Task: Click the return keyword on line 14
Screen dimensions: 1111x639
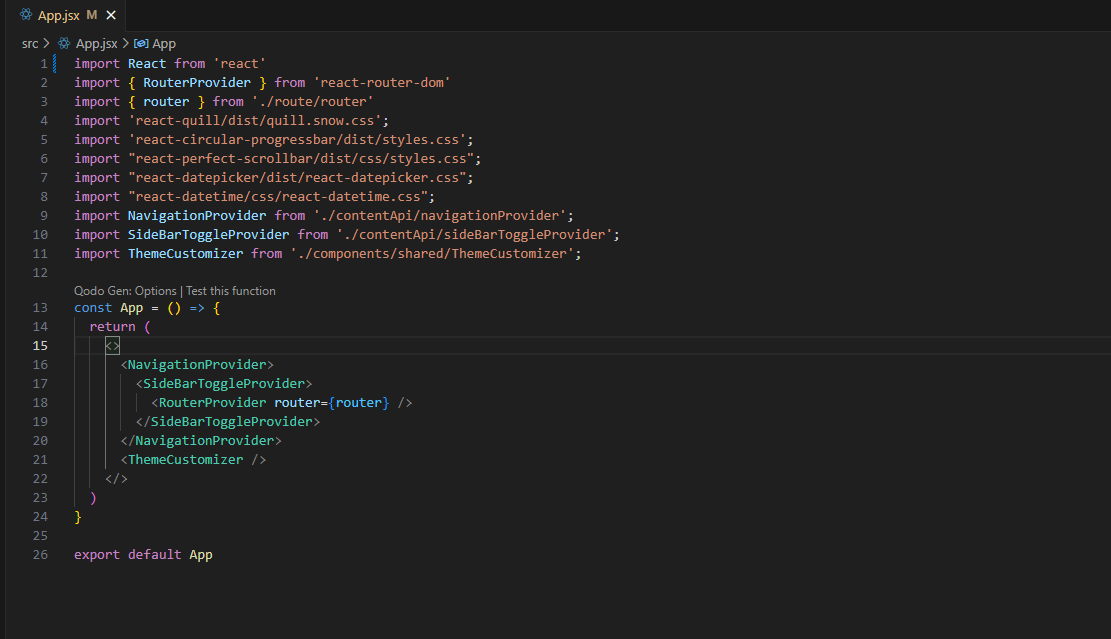Action: 112,327
